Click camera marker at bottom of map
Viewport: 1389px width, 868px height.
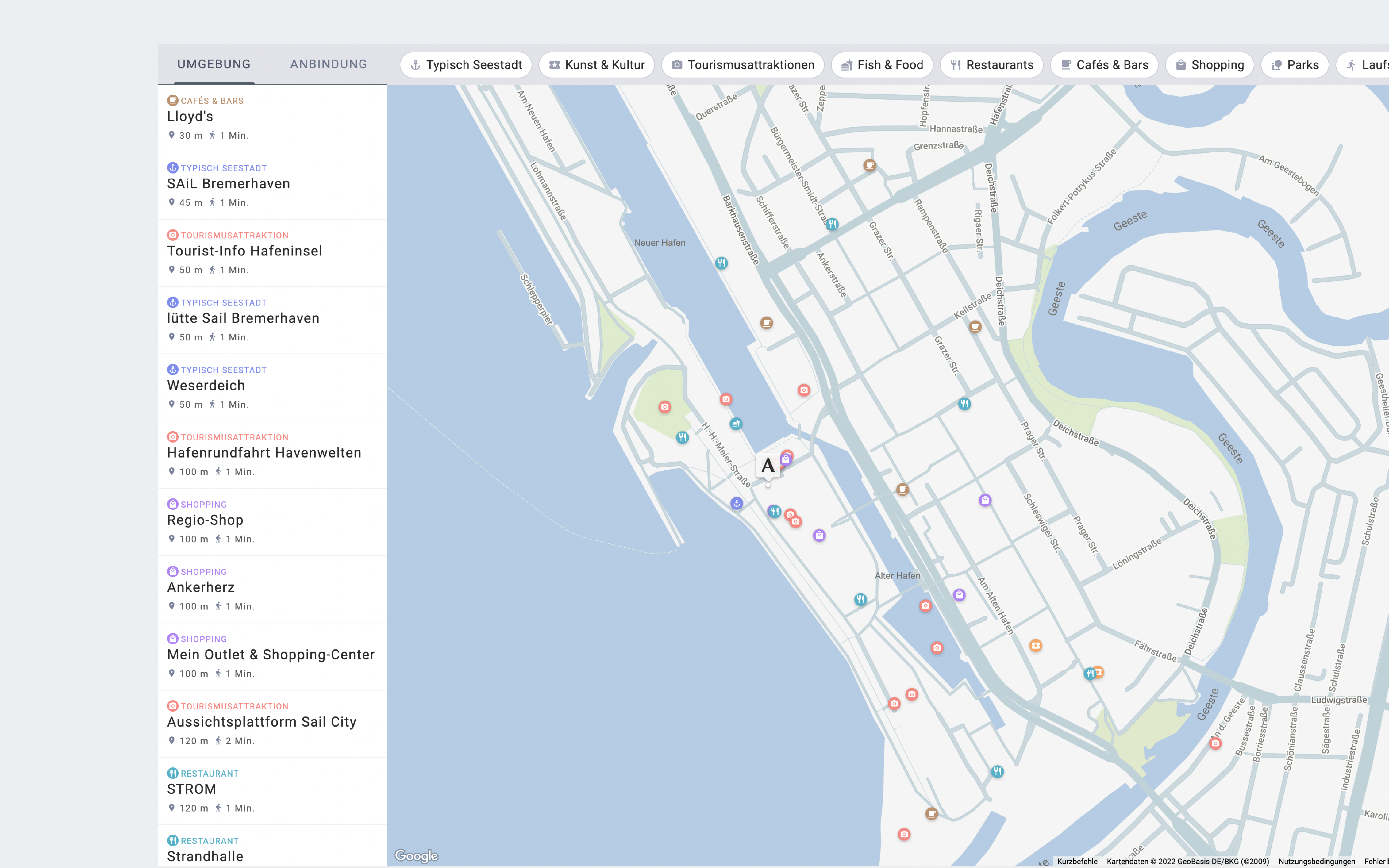click(x=904, y=834)
